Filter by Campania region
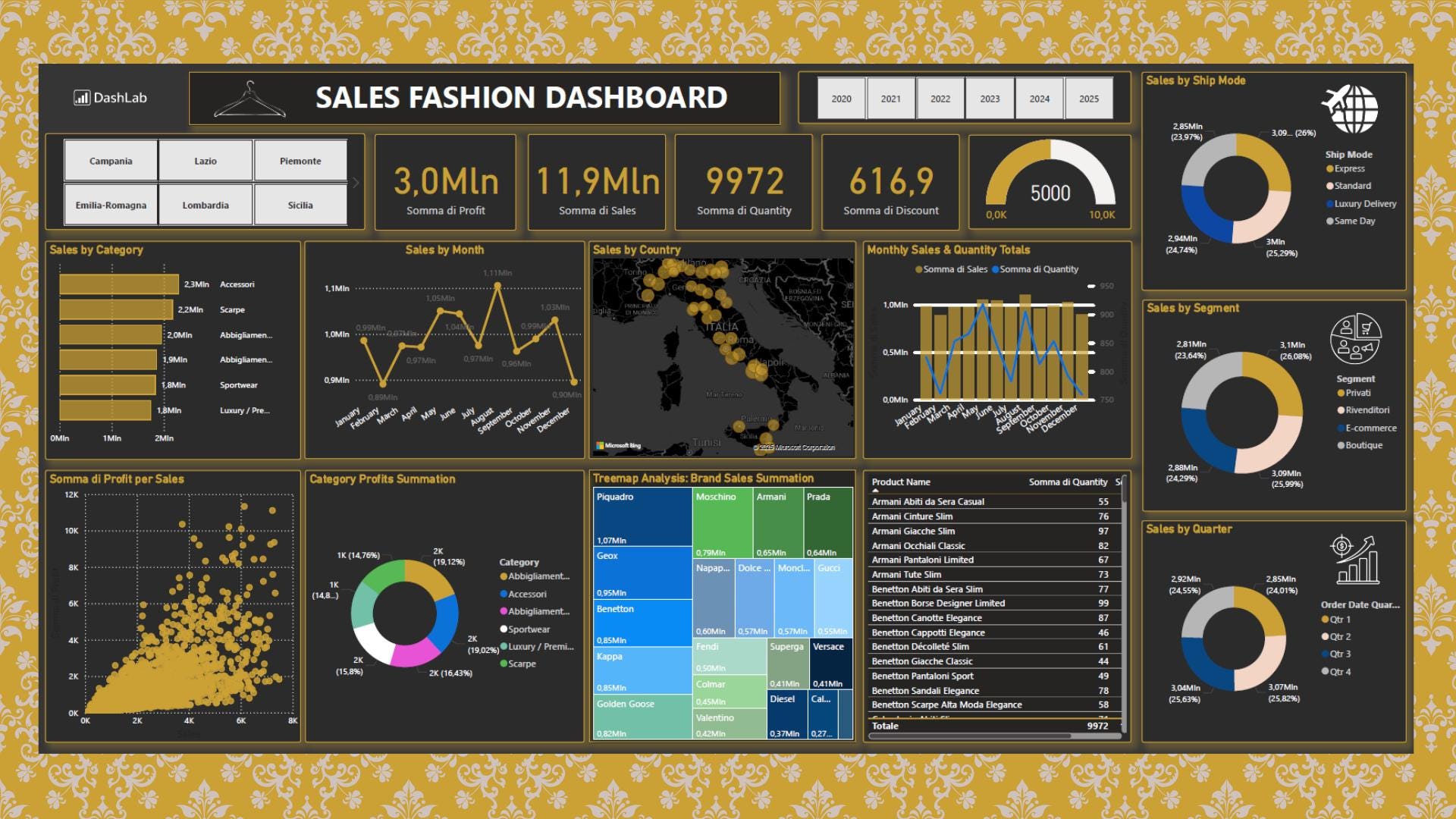 (x=111, y=161)
